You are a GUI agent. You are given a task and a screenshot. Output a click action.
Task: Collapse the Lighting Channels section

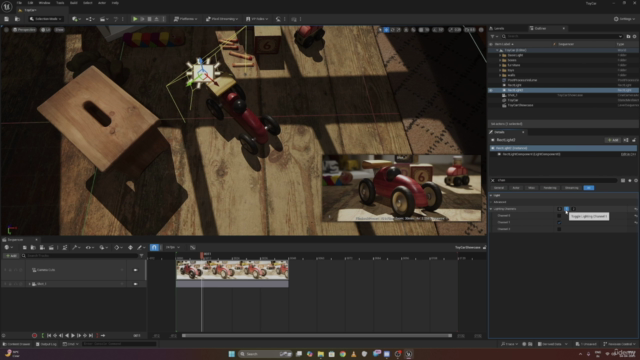pos(491,209)
